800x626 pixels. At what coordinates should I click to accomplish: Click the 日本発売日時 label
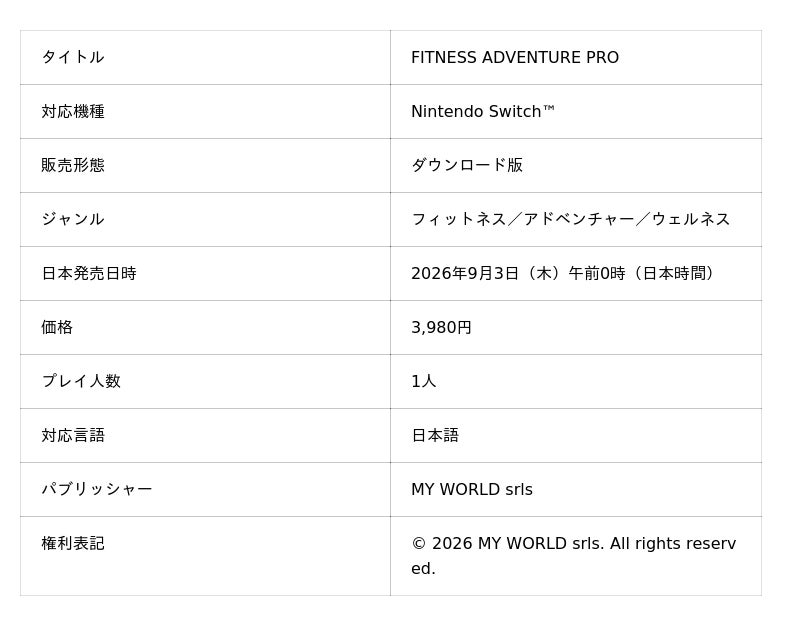pyautogui.click(x=89, y=273)
